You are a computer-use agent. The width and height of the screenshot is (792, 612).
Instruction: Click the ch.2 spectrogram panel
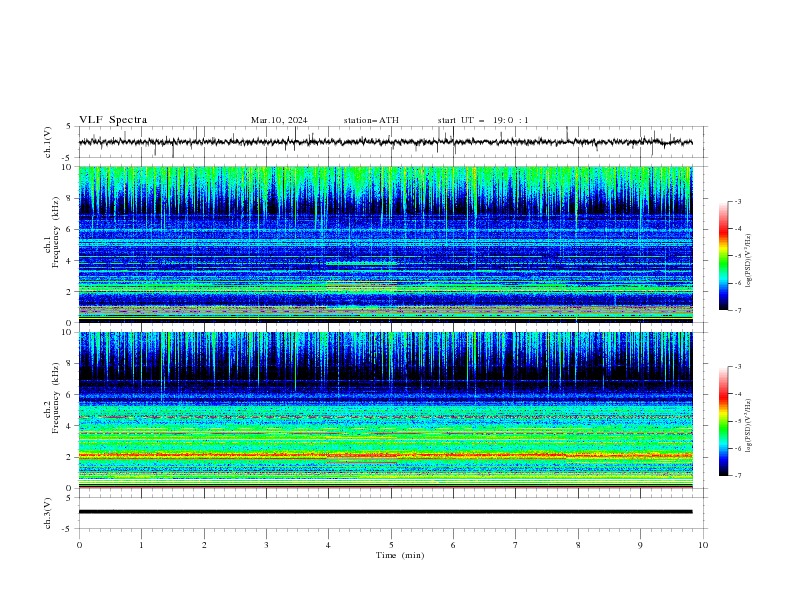click(x=385, y=410)
